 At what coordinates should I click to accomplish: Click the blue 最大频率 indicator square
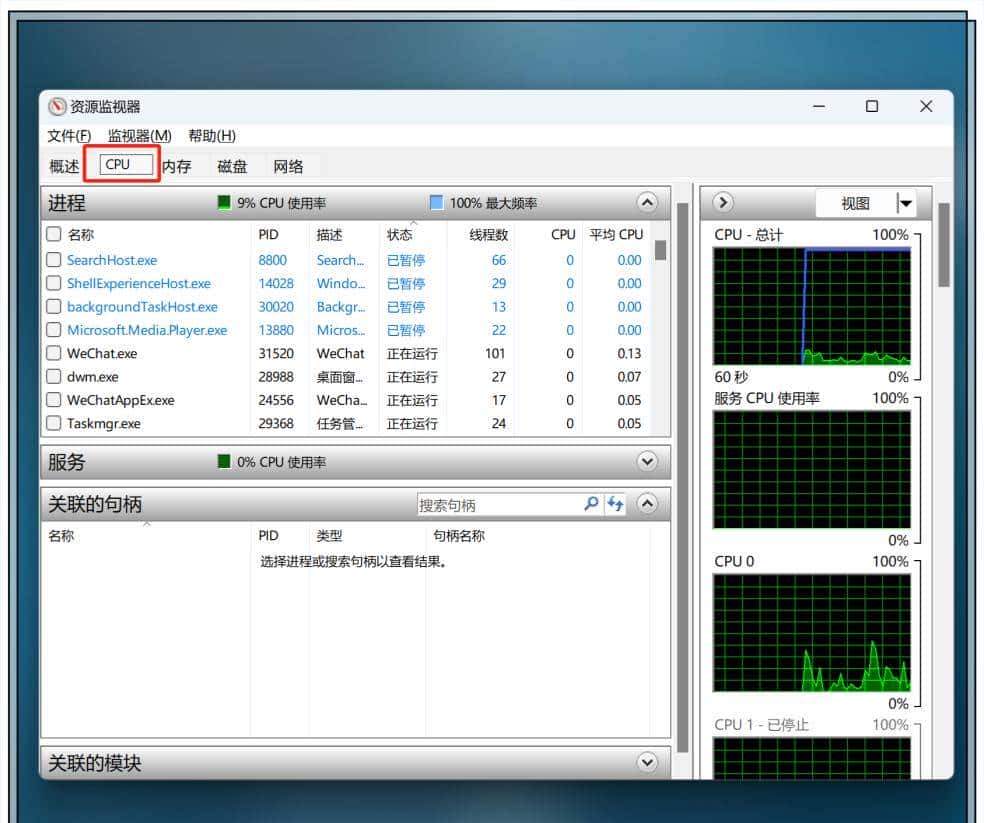coord(436,203)
